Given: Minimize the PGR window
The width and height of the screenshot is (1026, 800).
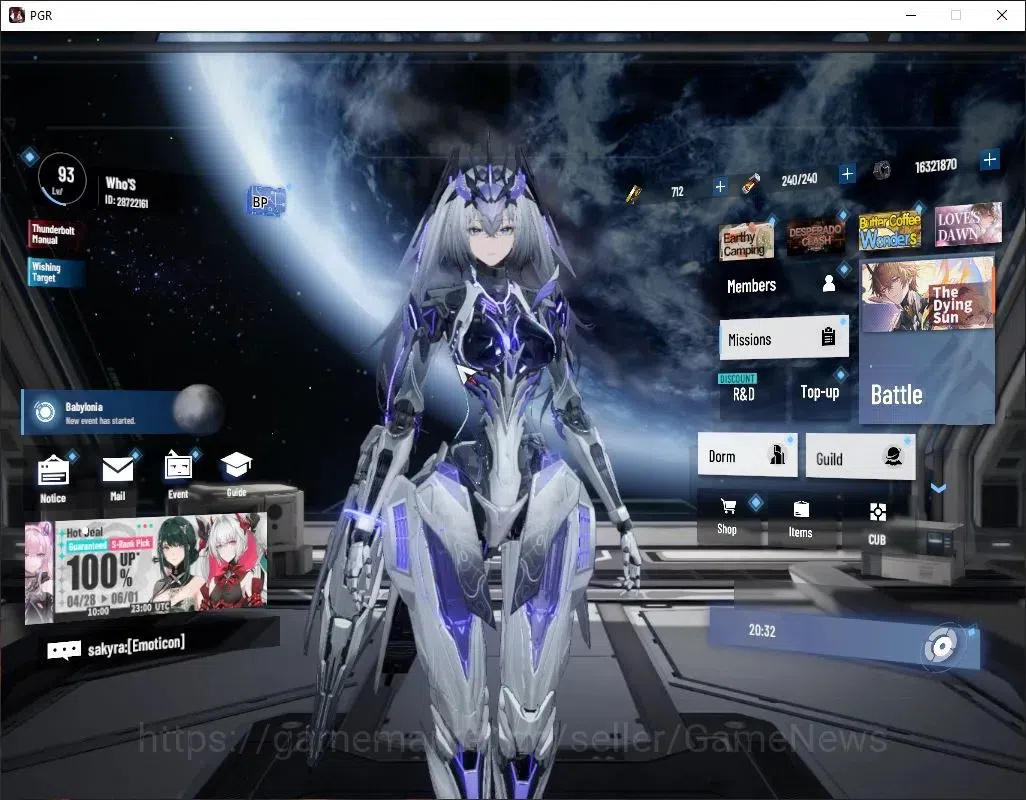Looking at the screenshot, I should (x=910, y=15).
